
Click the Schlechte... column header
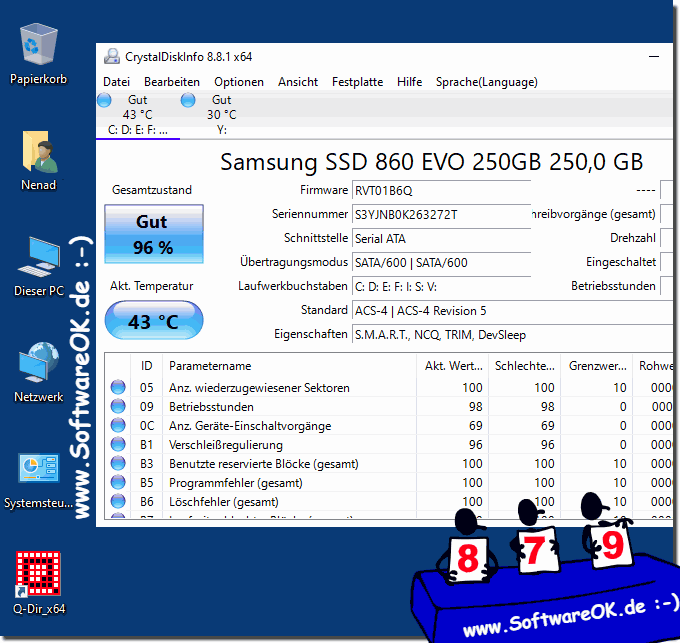pos(525,366)
